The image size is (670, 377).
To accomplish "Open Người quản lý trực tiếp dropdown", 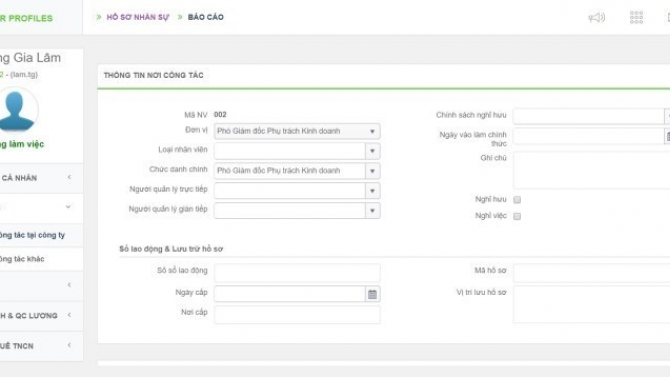I will (297, 191).
